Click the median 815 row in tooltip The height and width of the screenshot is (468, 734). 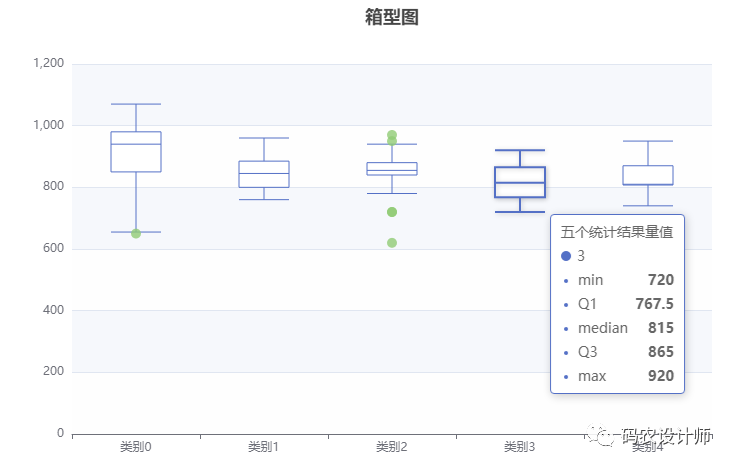(x=617, y=328)
